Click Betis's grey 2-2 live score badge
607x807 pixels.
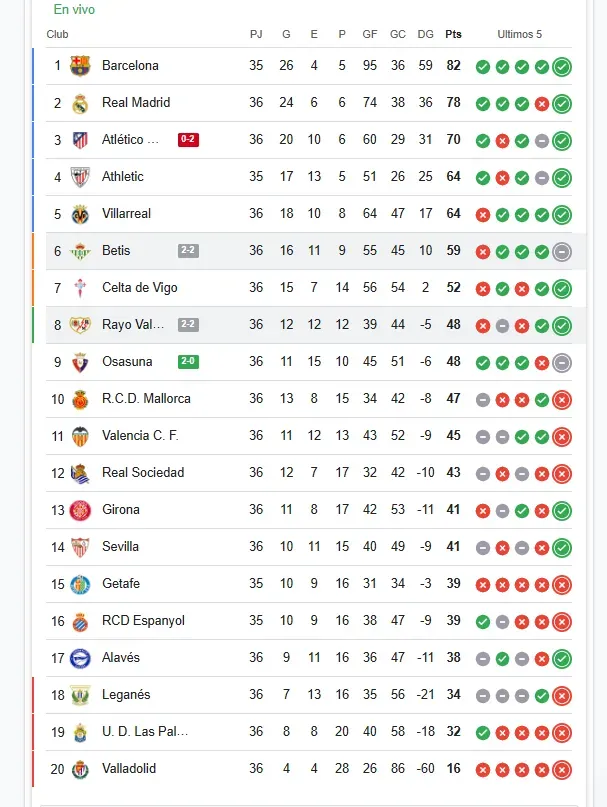[188, 251]
